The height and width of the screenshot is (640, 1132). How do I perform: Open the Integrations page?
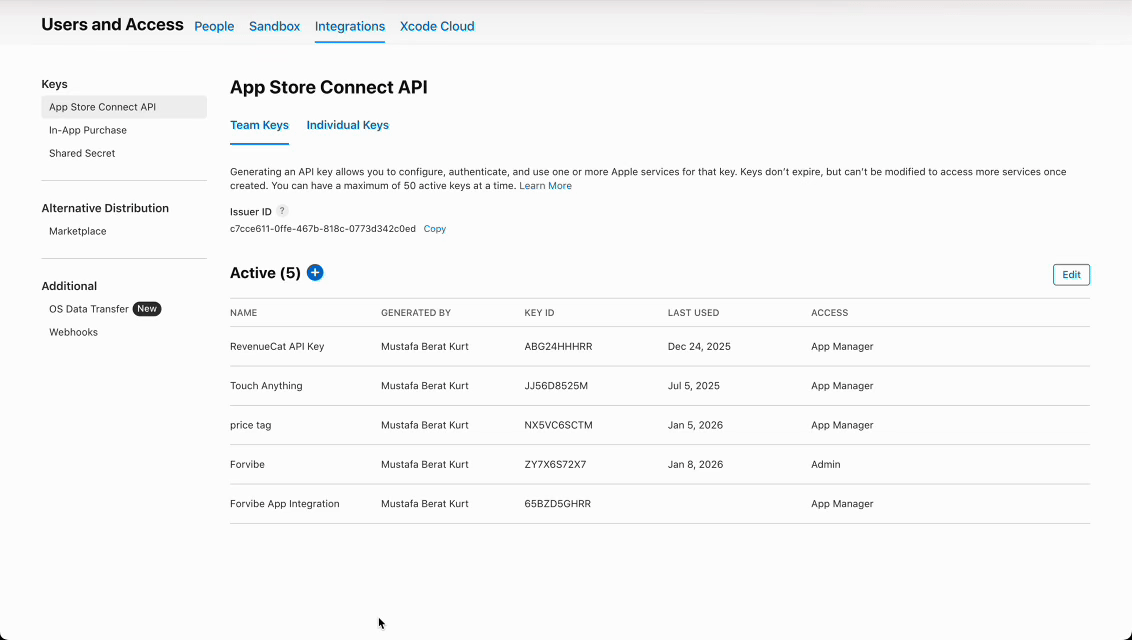pos(350,26)
